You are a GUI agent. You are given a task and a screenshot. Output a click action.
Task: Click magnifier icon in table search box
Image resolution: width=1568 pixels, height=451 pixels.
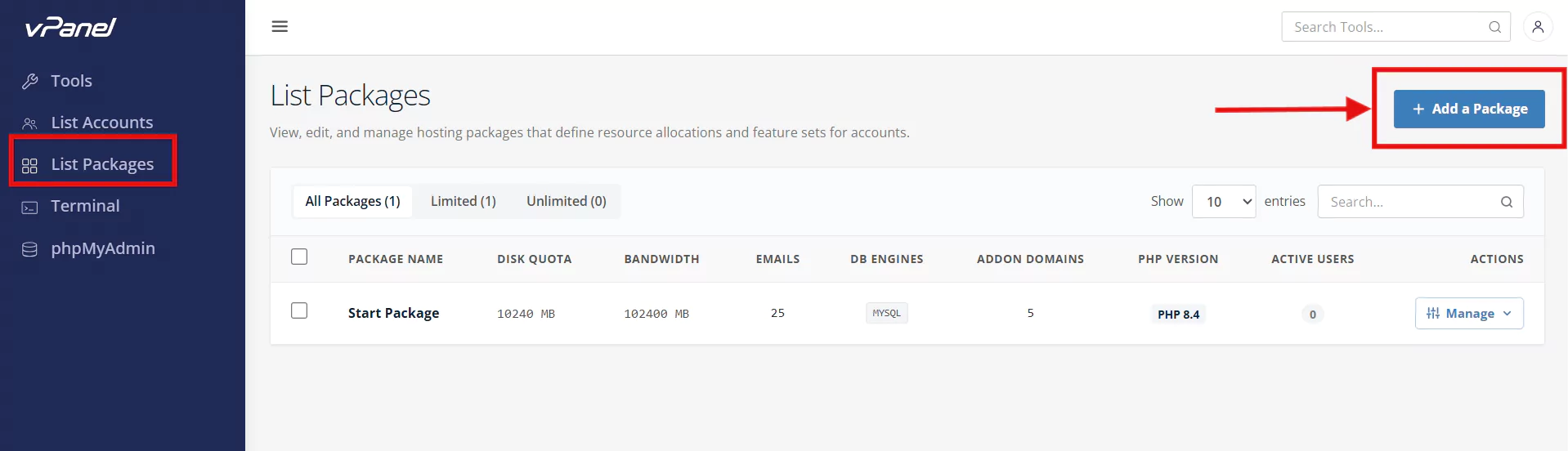coord(1507,202)
